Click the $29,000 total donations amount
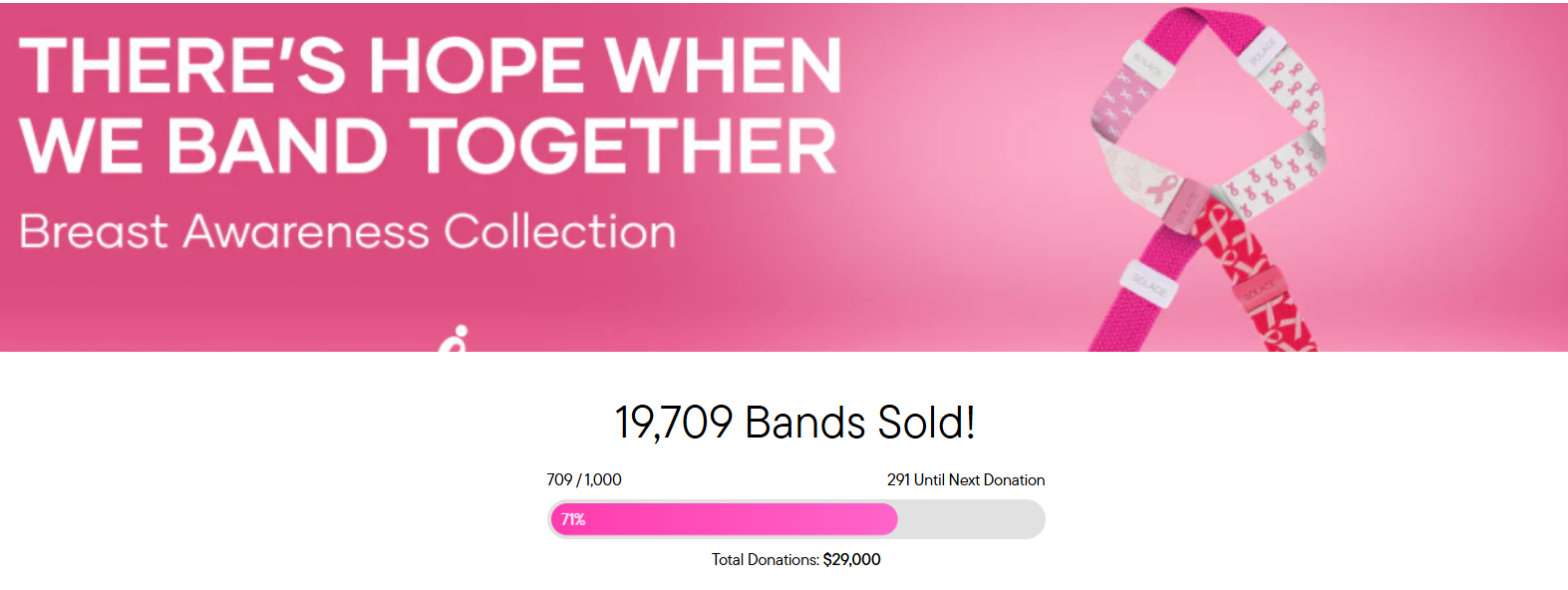This screenshot has height=590, width=1568. pyautogui.click(x=851, y=559)
